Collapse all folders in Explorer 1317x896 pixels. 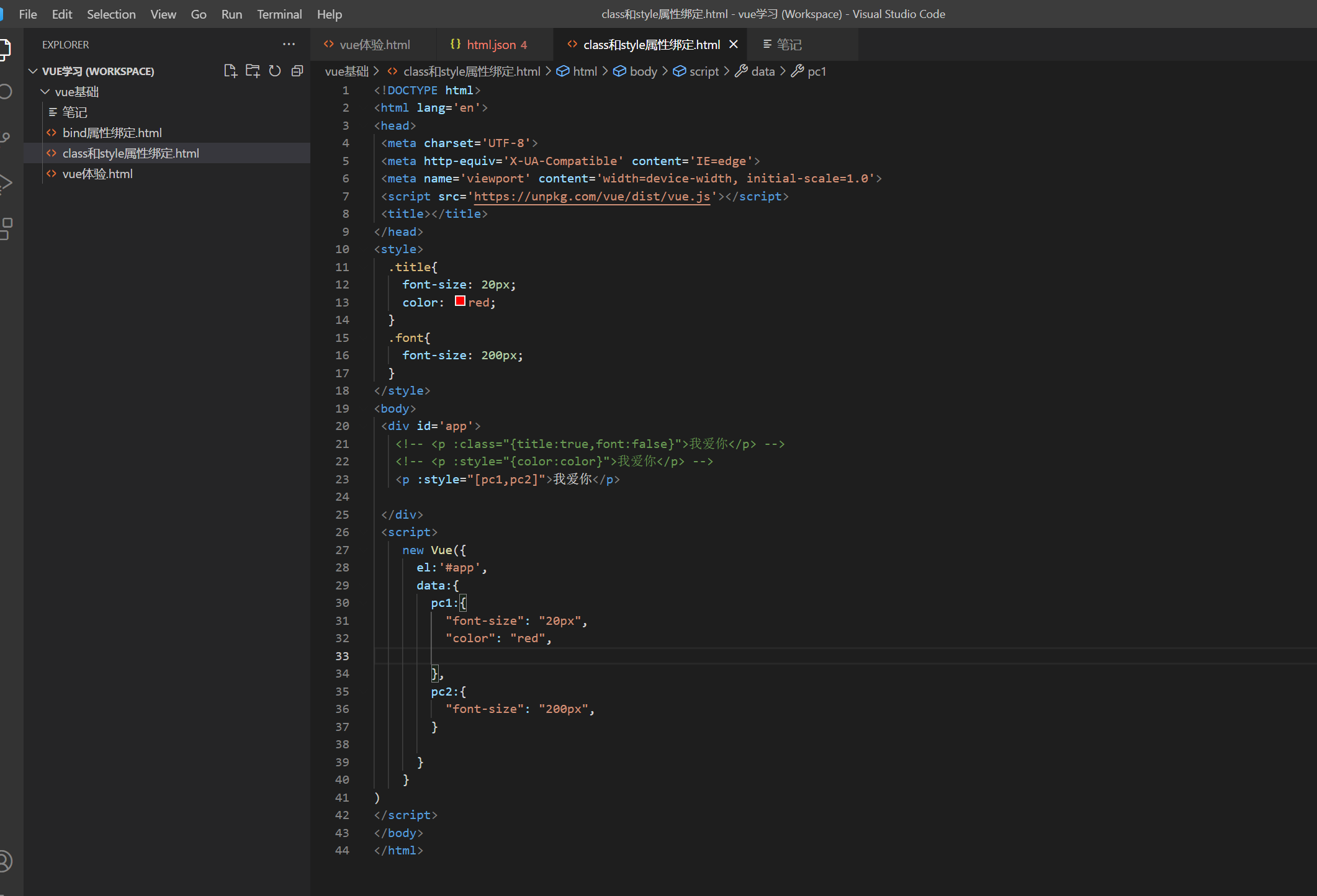coord(297,71)
